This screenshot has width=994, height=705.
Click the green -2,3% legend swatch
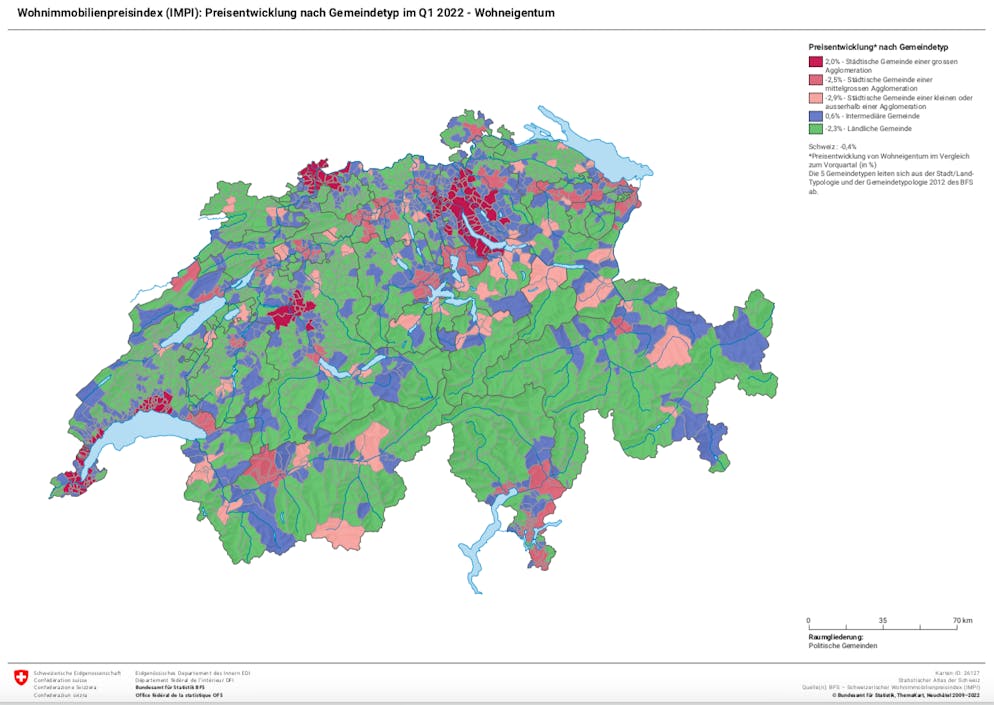[x=815, y=129]
